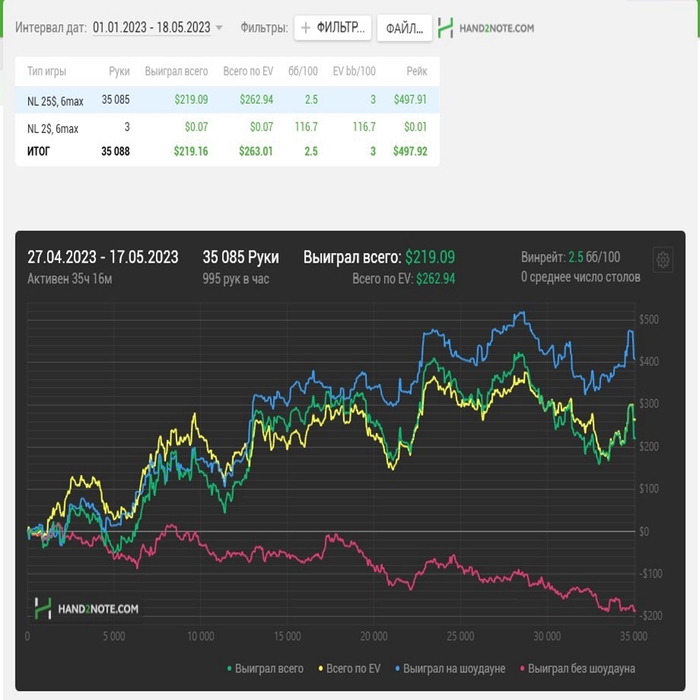Screen dimensions: 700x700
Task: Click the "ФАЙЛ..." button
Action: click(404, 28)
